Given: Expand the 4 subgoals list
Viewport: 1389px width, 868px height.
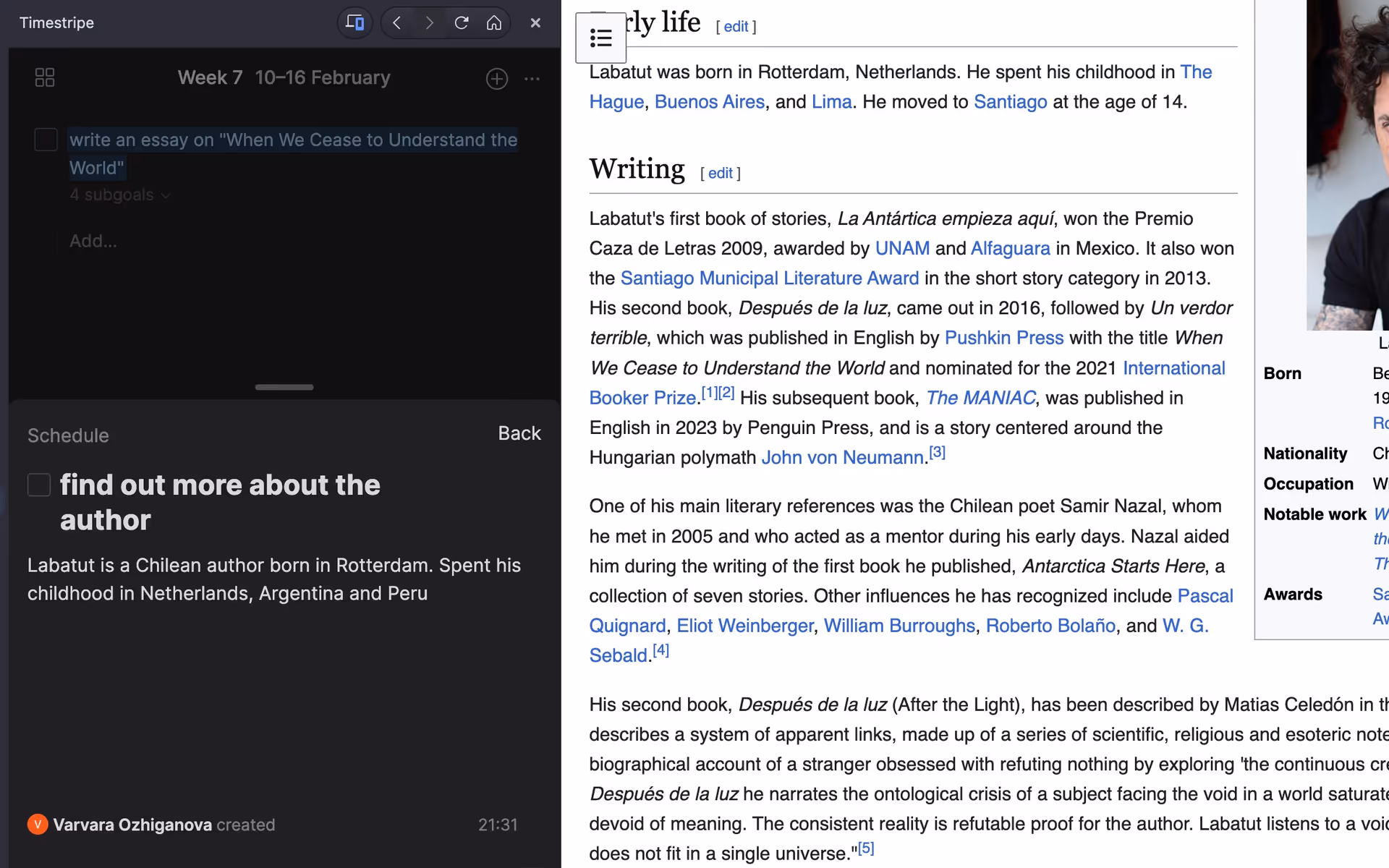Looking at the screenshot, I should 119,195.
